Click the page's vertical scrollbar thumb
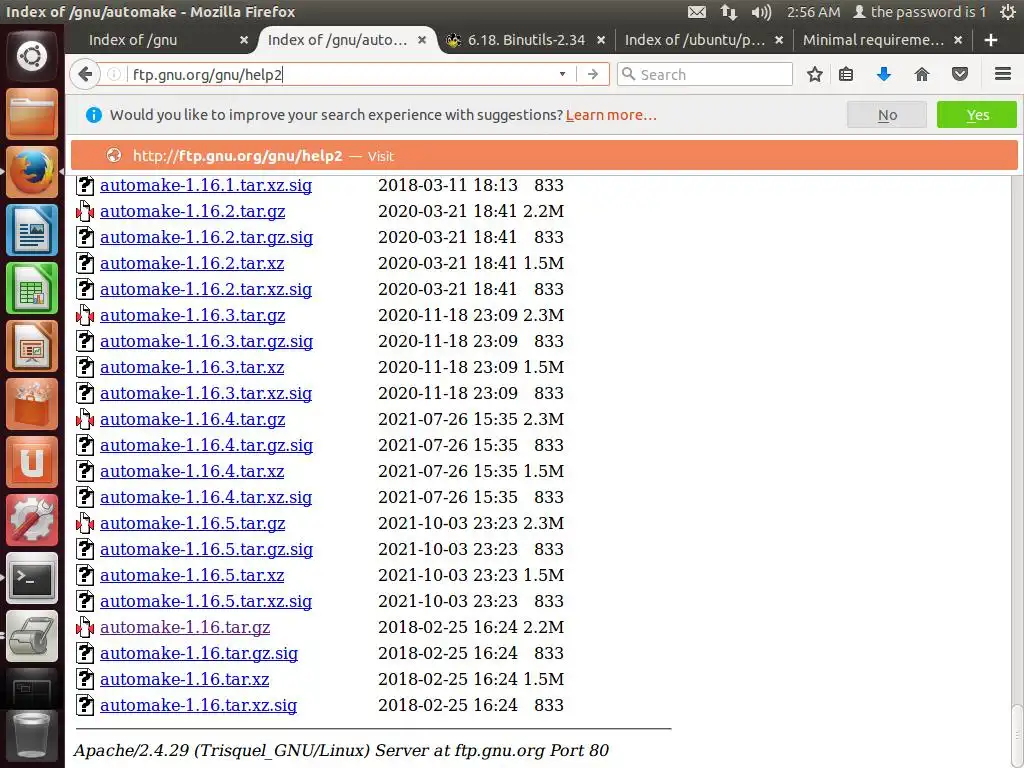The image size is (1024, 768). coord(1016,734)
